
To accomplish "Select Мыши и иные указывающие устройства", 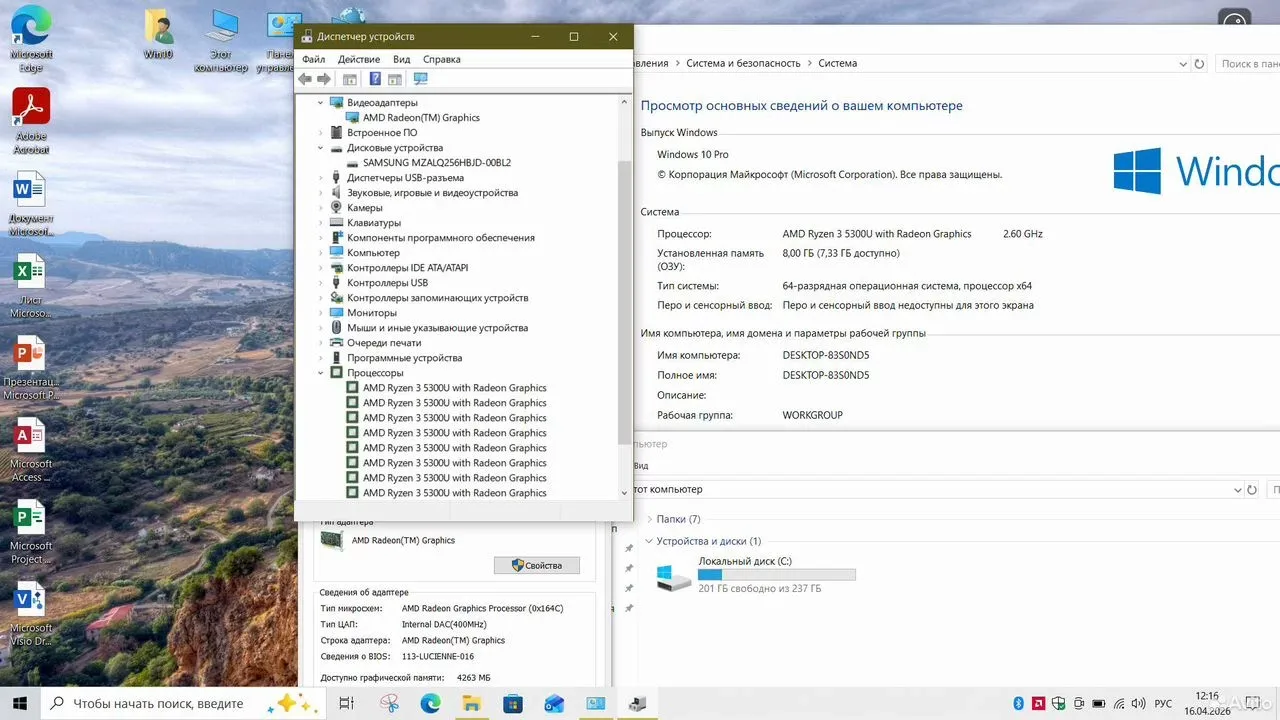I will 437,328.
